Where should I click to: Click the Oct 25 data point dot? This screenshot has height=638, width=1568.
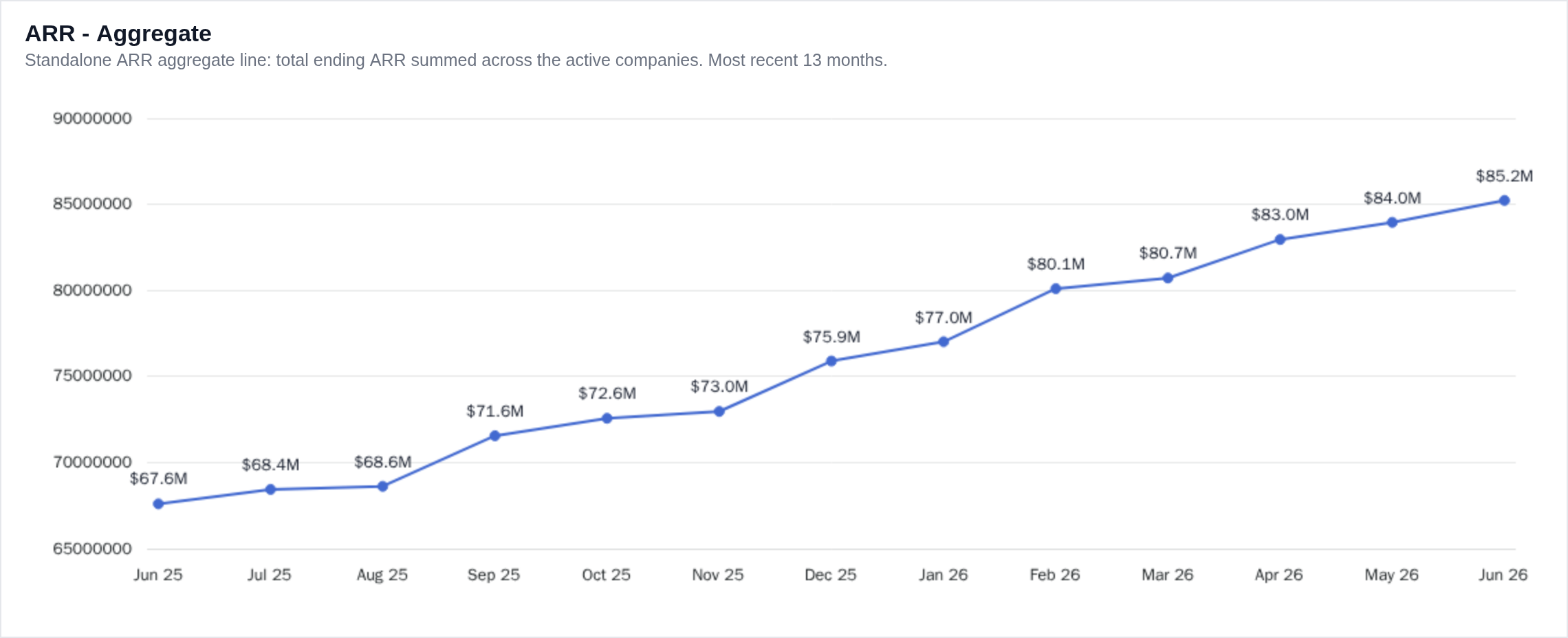pyautogui.click(x=607, y=418)
